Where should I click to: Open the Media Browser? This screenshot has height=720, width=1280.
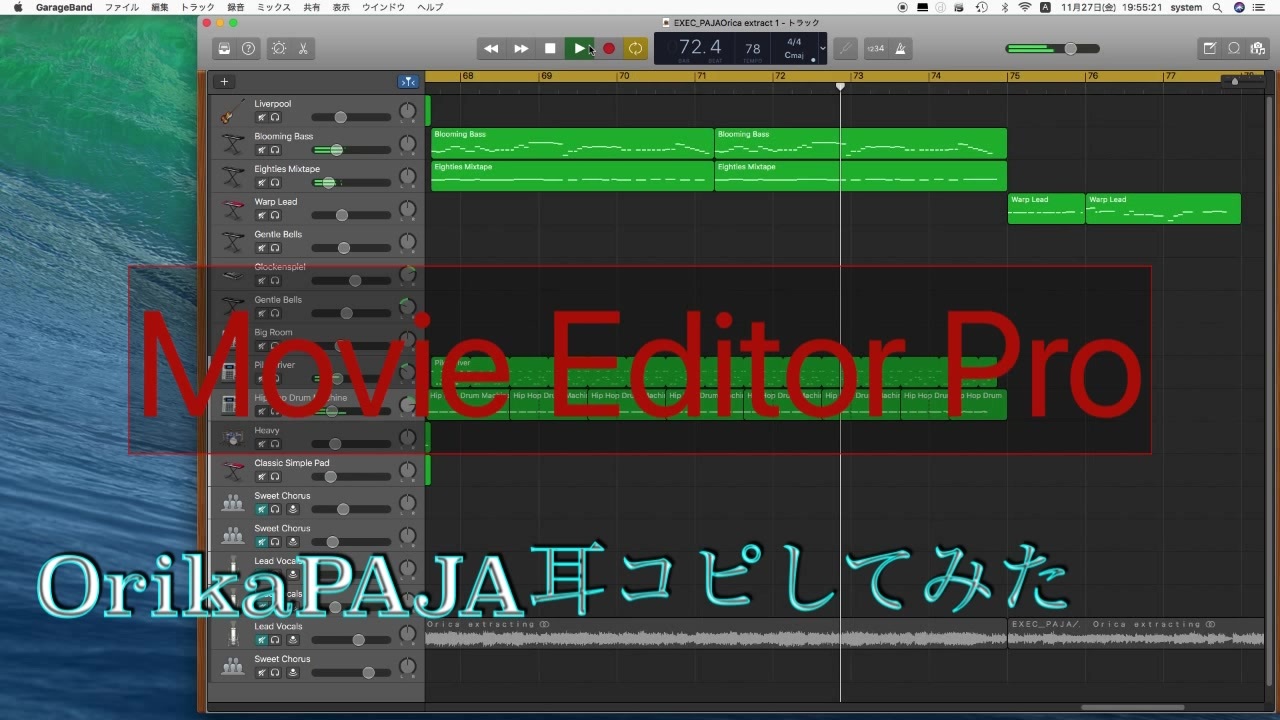pyautogui.click(x=1258, y=48)
